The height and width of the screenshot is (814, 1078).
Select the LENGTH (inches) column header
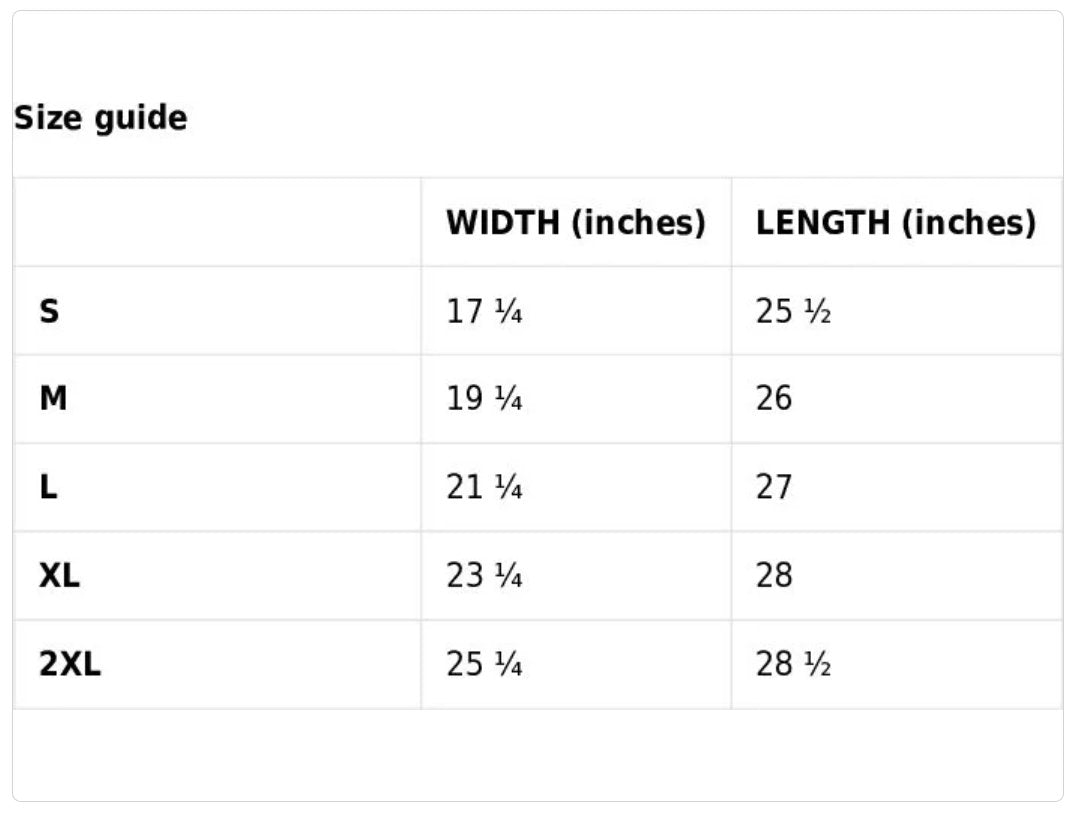point(895,222)
